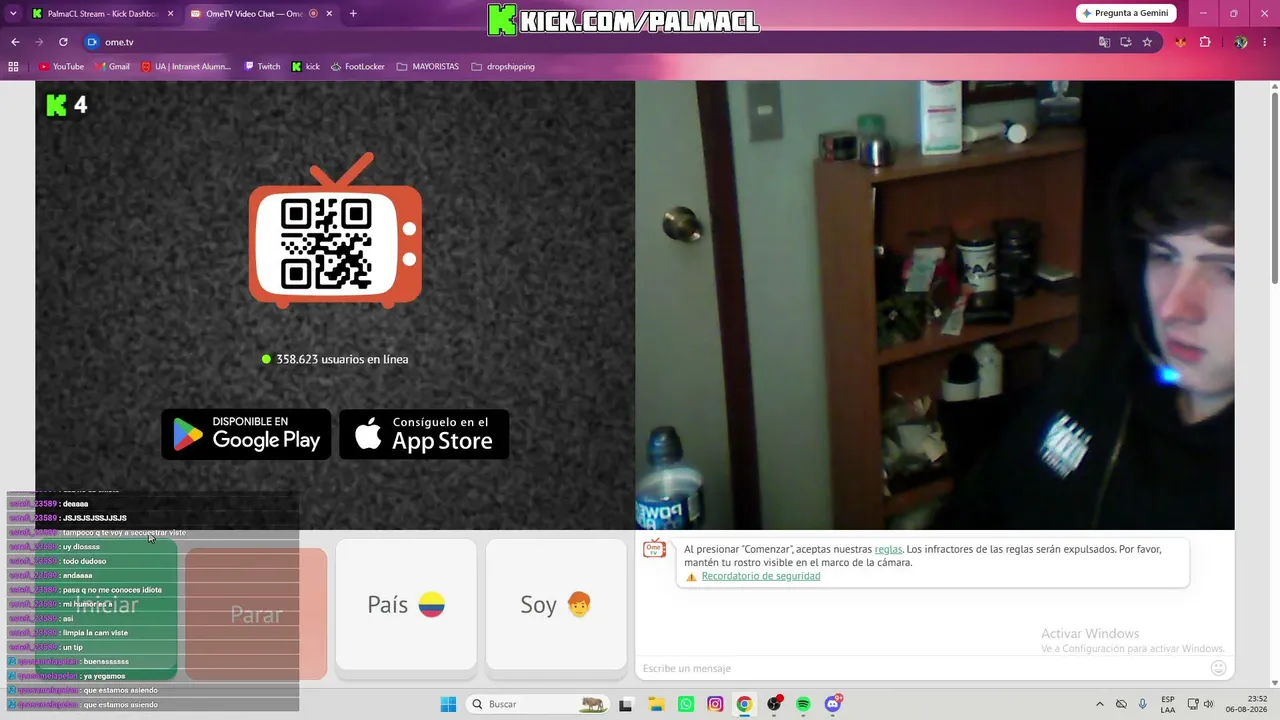This screenshot has height=720, width=1280.
Task: Open the Chrome profile avatar menu
Action: tap(1241, 42)
